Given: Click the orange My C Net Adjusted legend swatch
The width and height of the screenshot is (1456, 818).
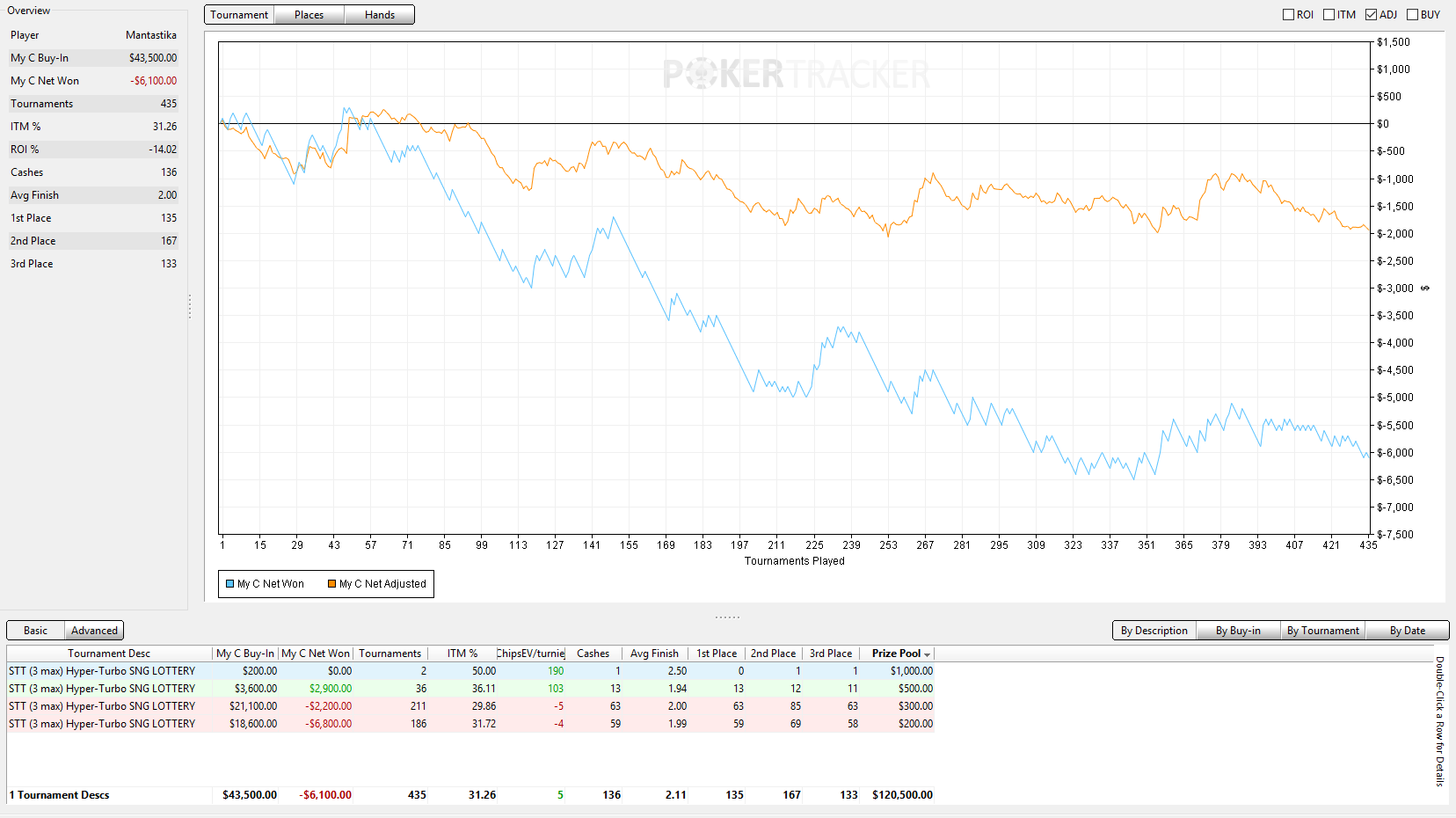Looking at the screenshot, I should click(332, 584).
